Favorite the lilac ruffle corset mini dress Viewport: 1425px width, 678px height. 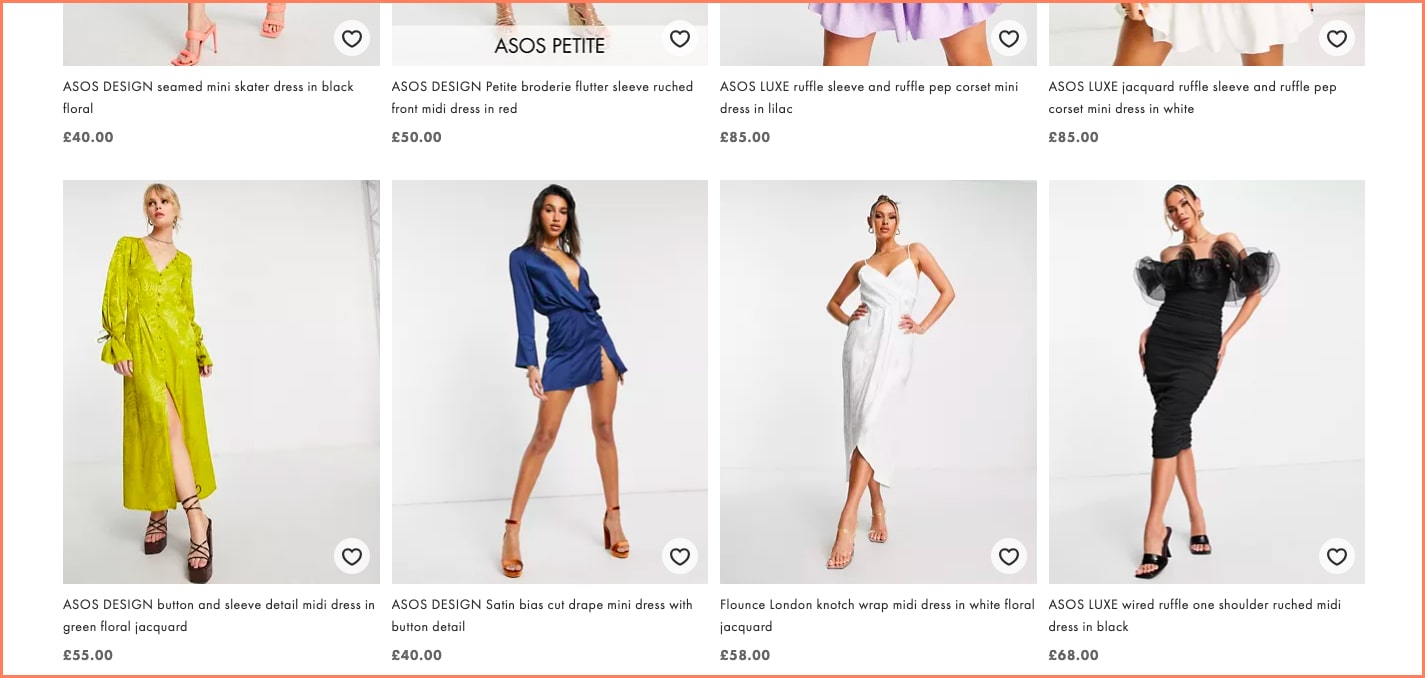tap(1008, 39)
